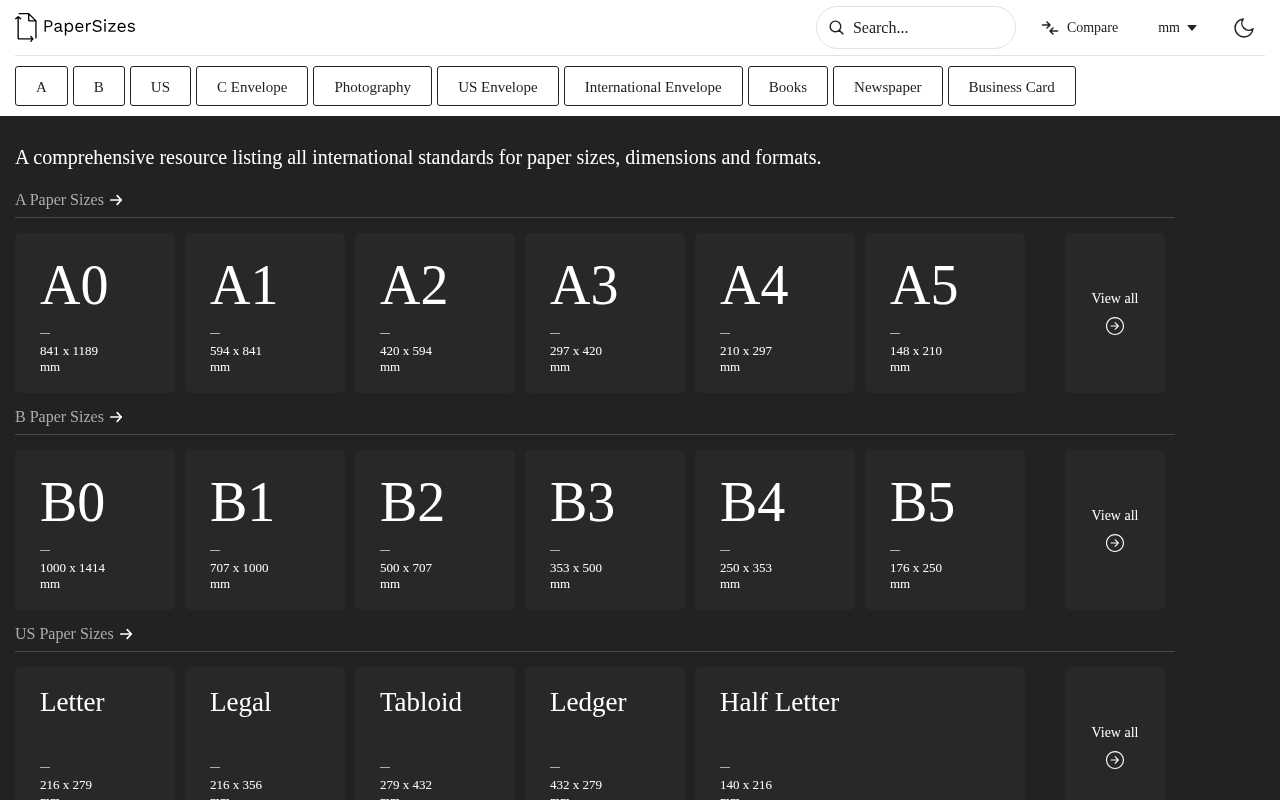Click the search magnifier icon
Image resolution: width=1280 pixels, height=800 pixels.
point(837,28)
